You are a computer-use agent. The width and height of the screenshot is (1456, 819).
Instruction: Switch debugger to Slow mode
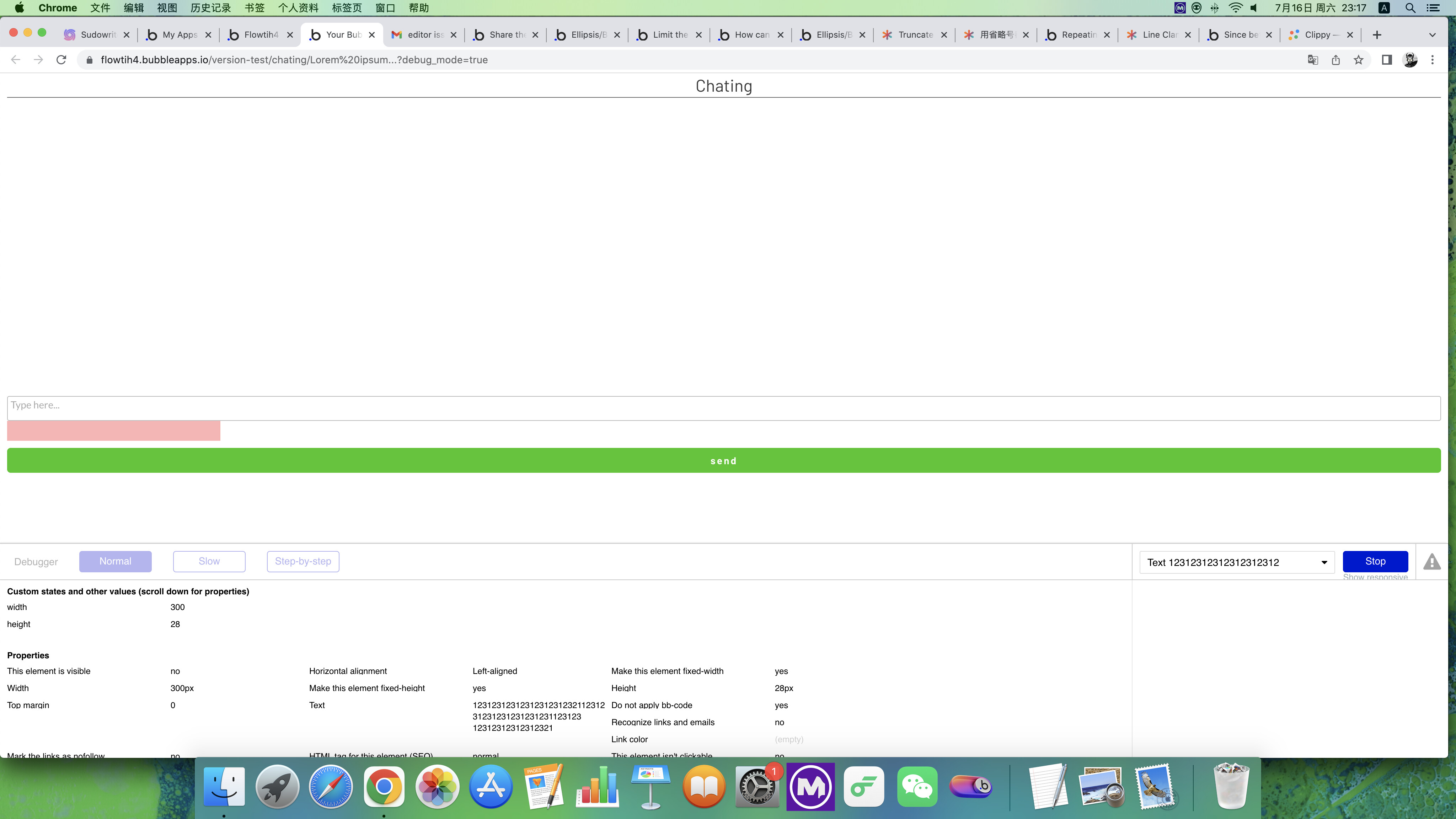tap(209, 561)
